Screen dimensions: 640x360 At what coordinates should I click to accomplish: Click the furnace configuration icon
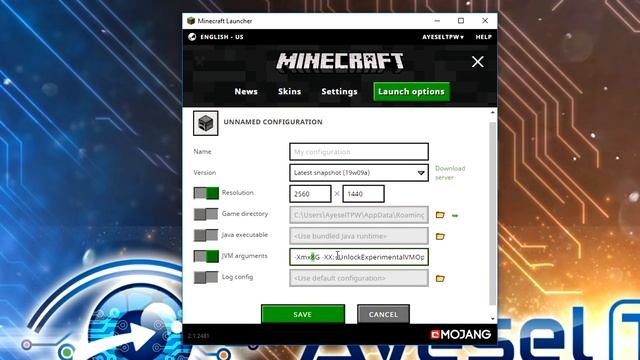[206, 123]
